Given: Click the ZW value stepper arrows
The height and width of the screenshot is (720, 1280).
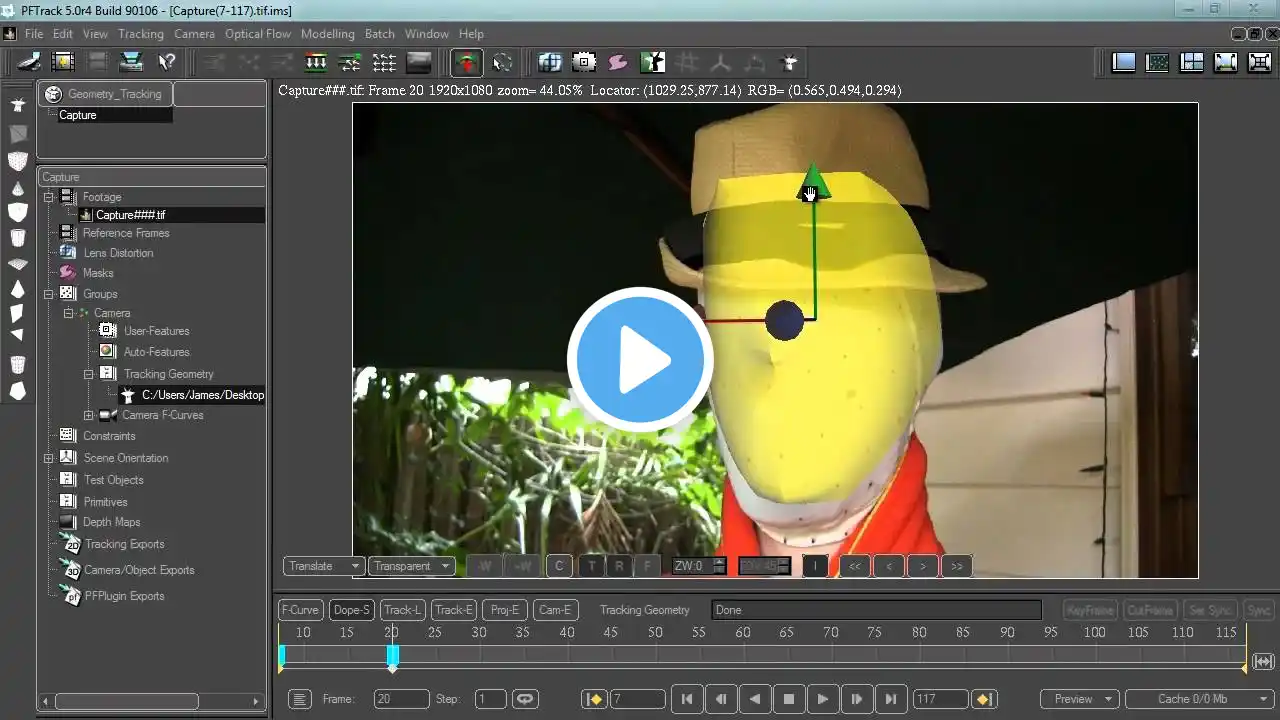Looking at the screenshot, I should click(x=719, y=566).
